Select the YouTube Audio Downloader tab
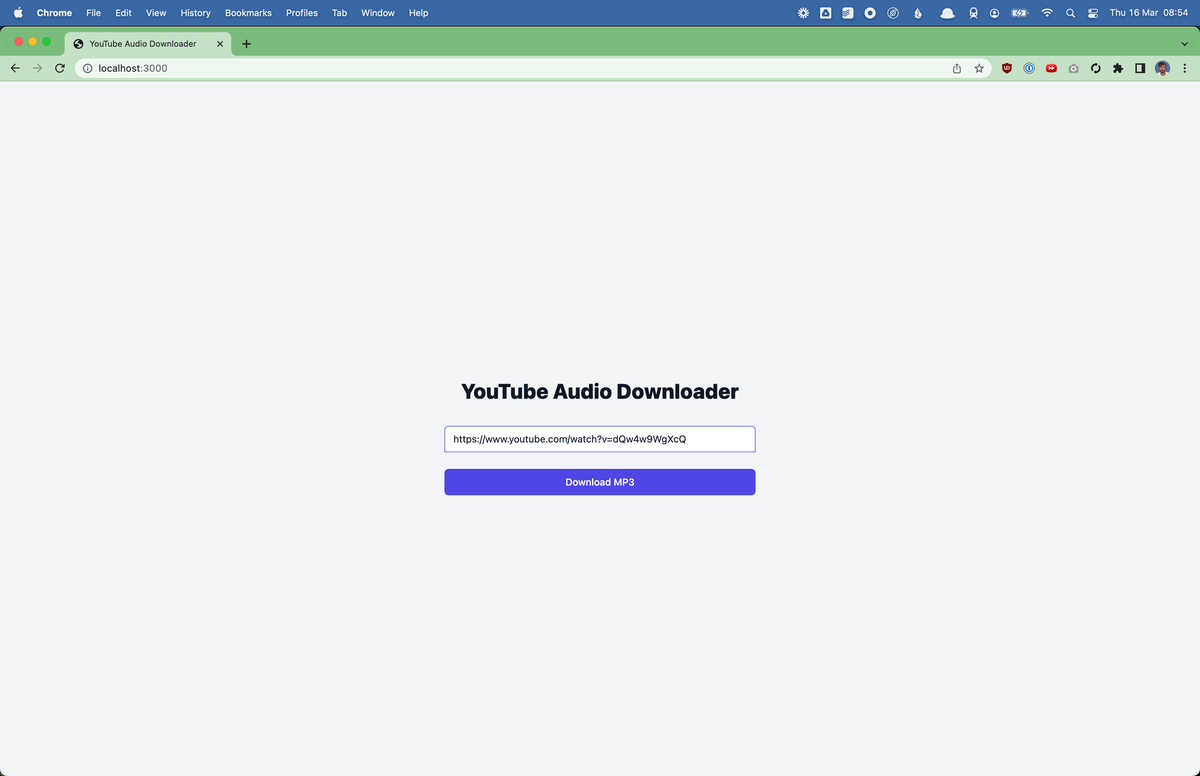 142,44
